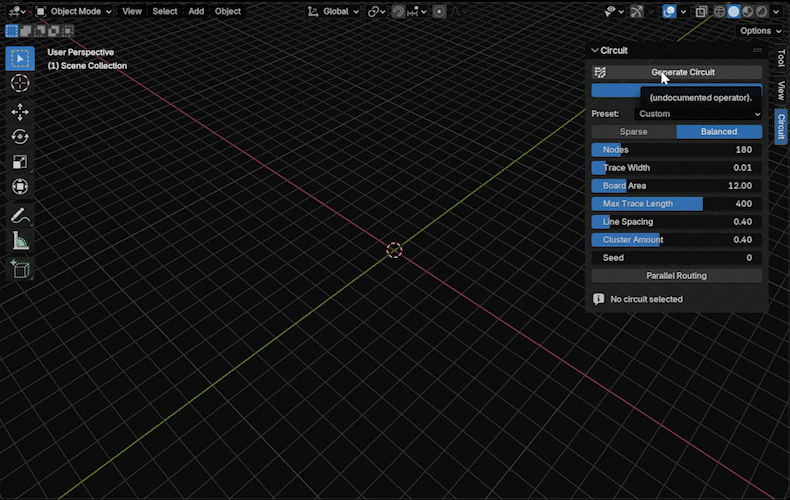Click the info icon beside No circuit selected
Screen dimensions: 790x500
tap(599, 299)
